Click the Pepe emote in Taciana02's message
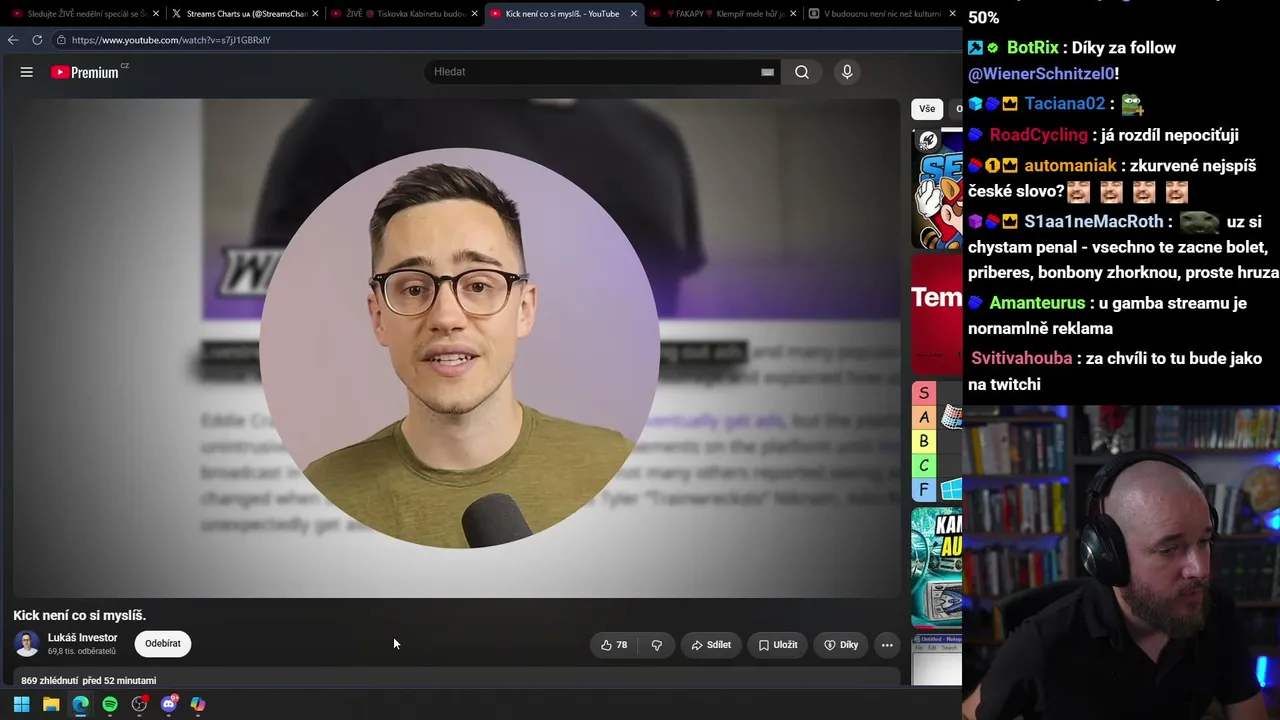The image size is (1280, 720). coord(1132,104)
